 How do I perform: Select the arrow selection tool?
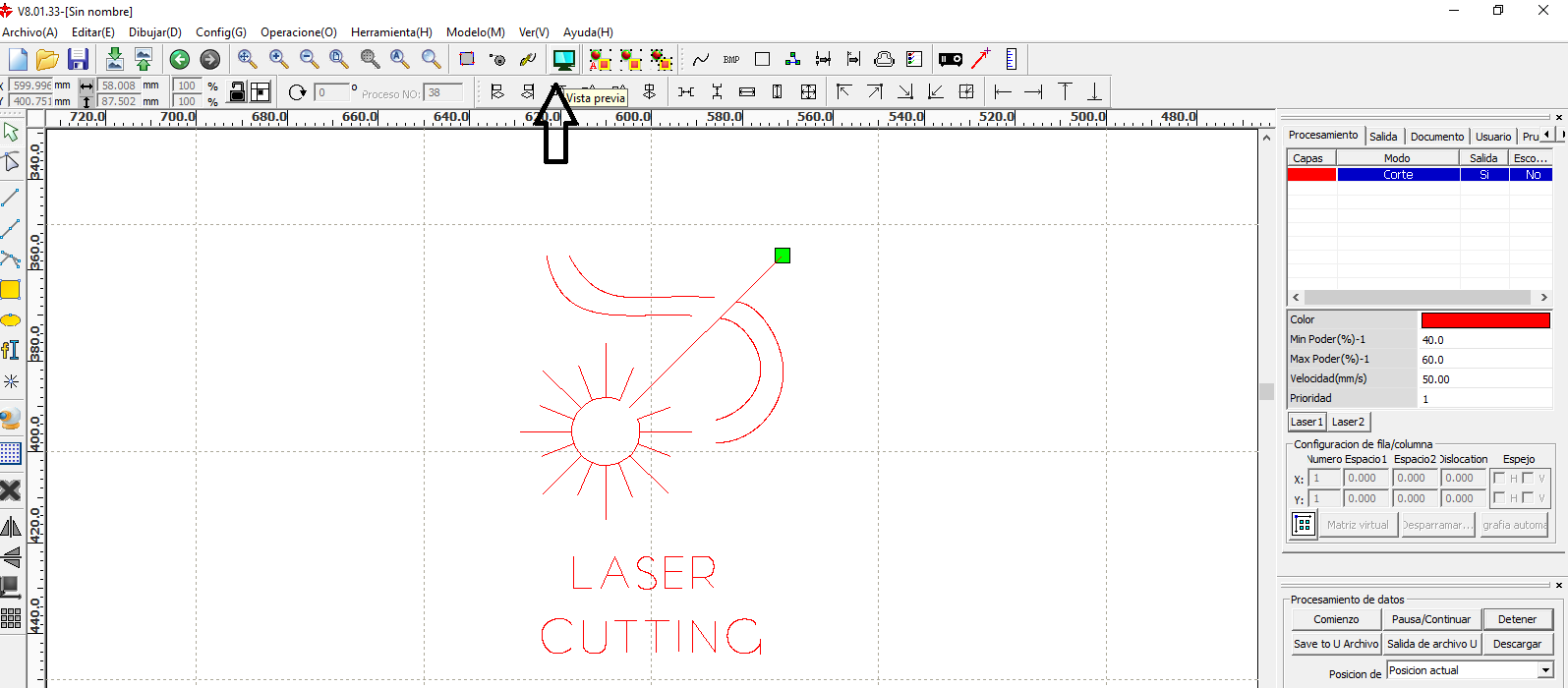[x=11, y=132]
